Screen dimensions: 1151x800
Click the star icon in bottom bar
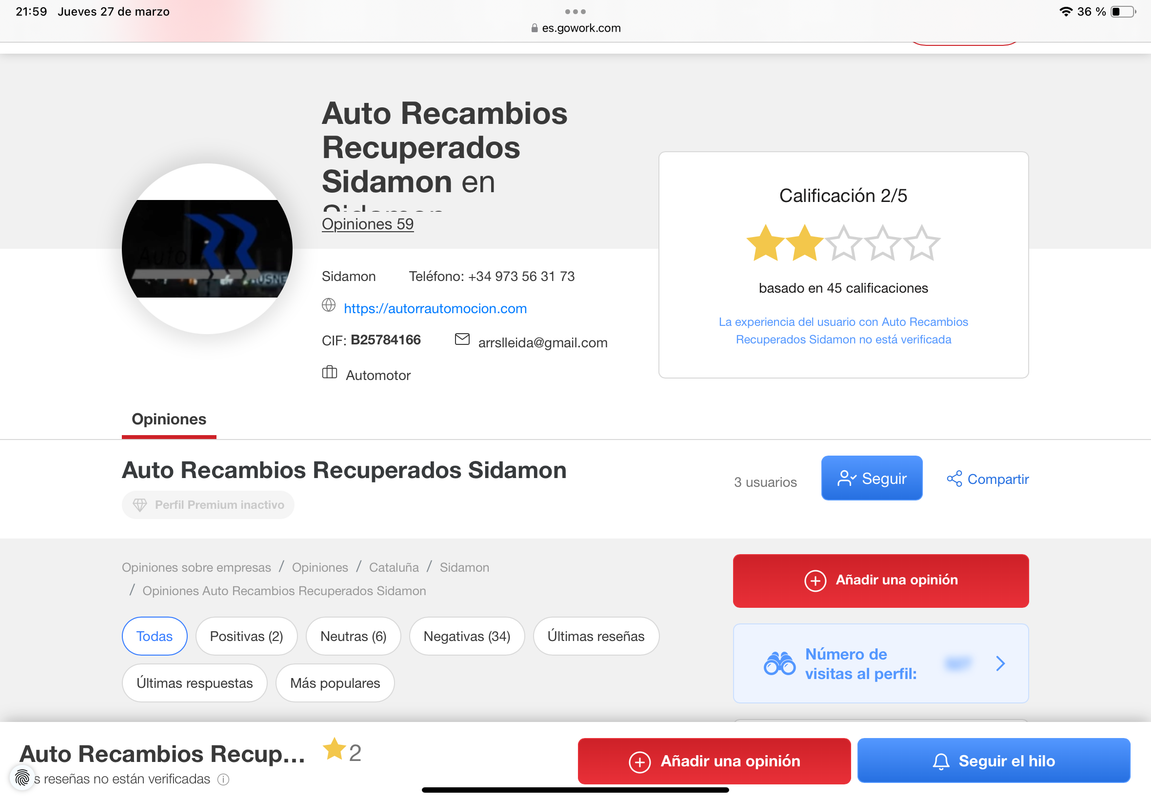(x=334, y=749)
